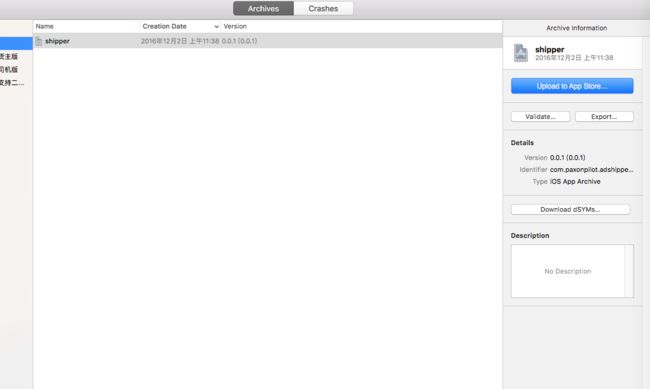The height and width of the screenshot is (389, 650).
Task: Click the shipper archive file icon in list
Action: (39, 41)
